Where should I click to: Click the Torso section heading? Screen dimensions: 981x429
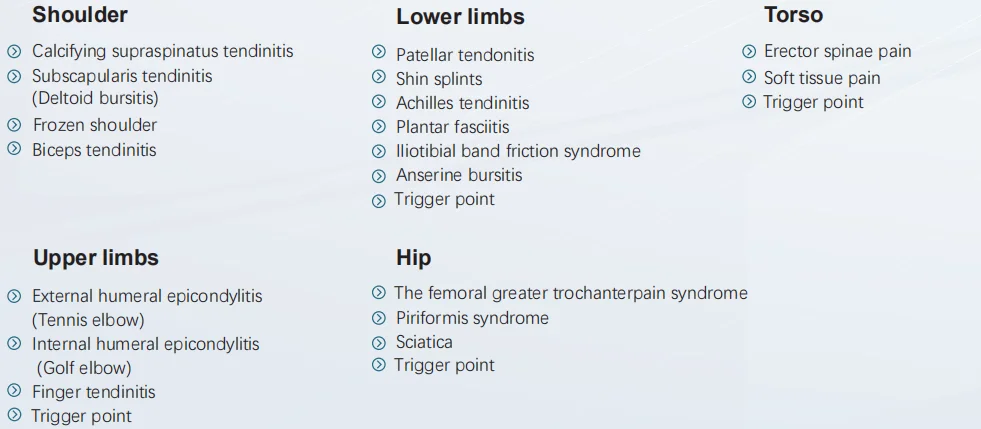click(793, 14)
